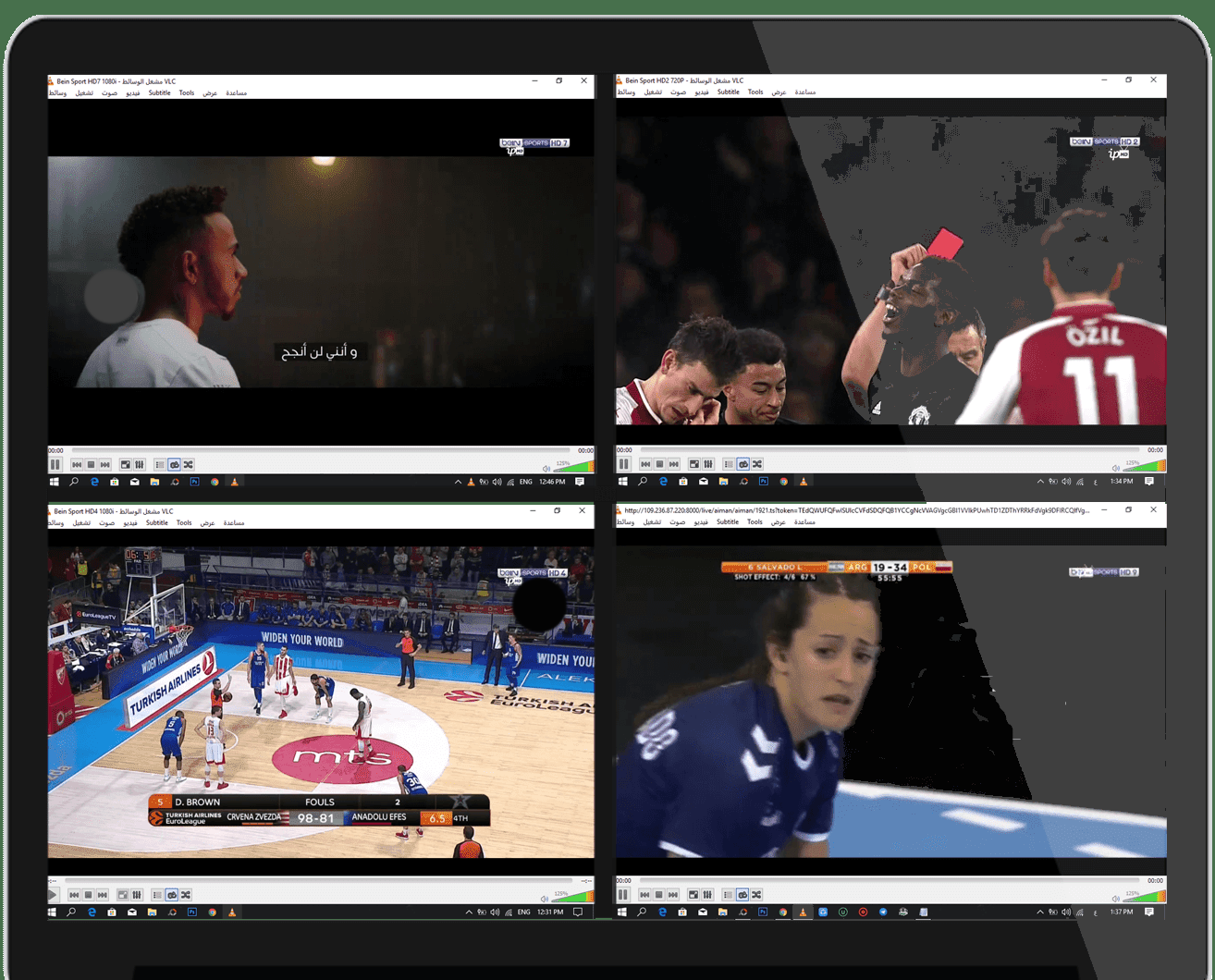Mute audio in the HD7 window

(546, 469)
